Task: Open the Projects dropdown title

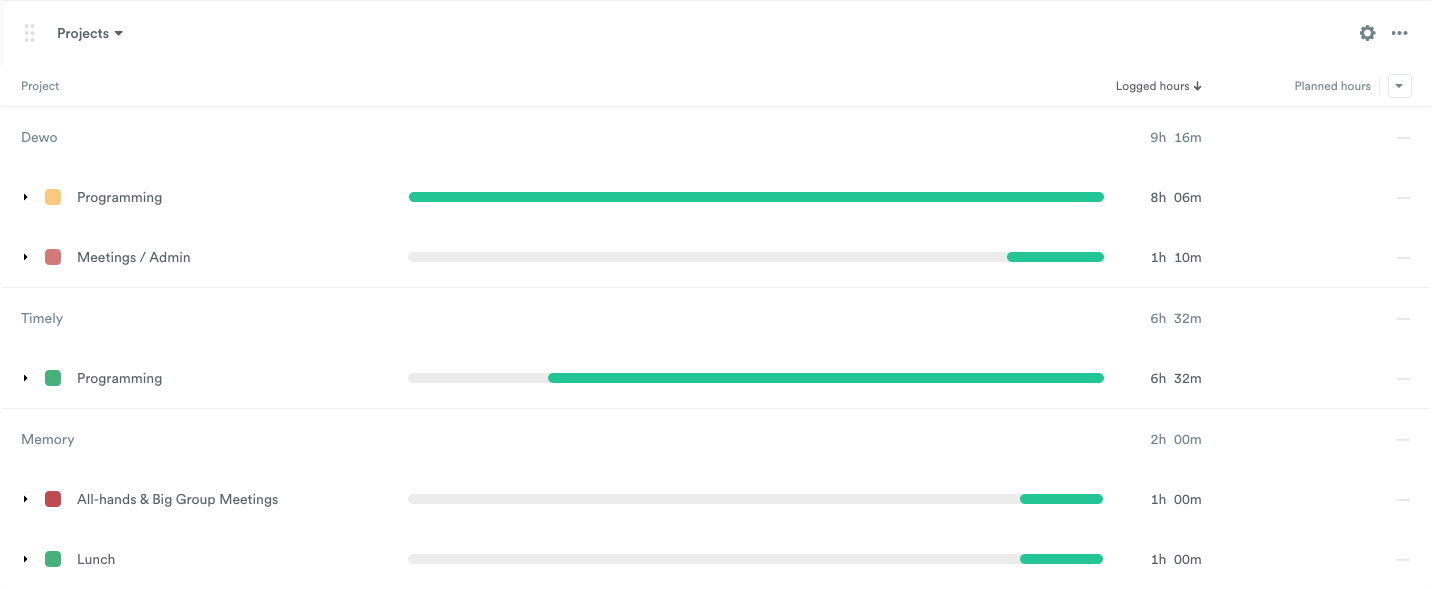Action: pyautogui.click(x=89, y=33)
